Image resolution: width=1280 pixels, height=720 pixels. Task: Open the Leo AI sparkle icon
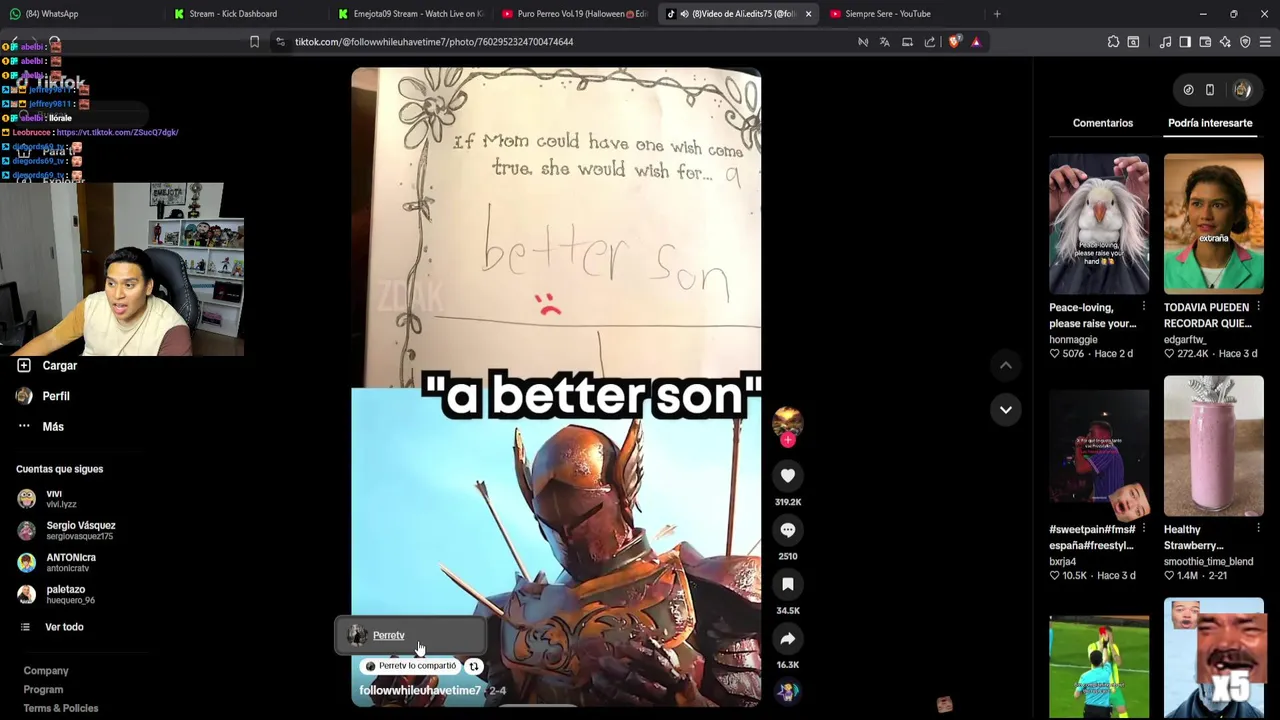click(1225, 42)
